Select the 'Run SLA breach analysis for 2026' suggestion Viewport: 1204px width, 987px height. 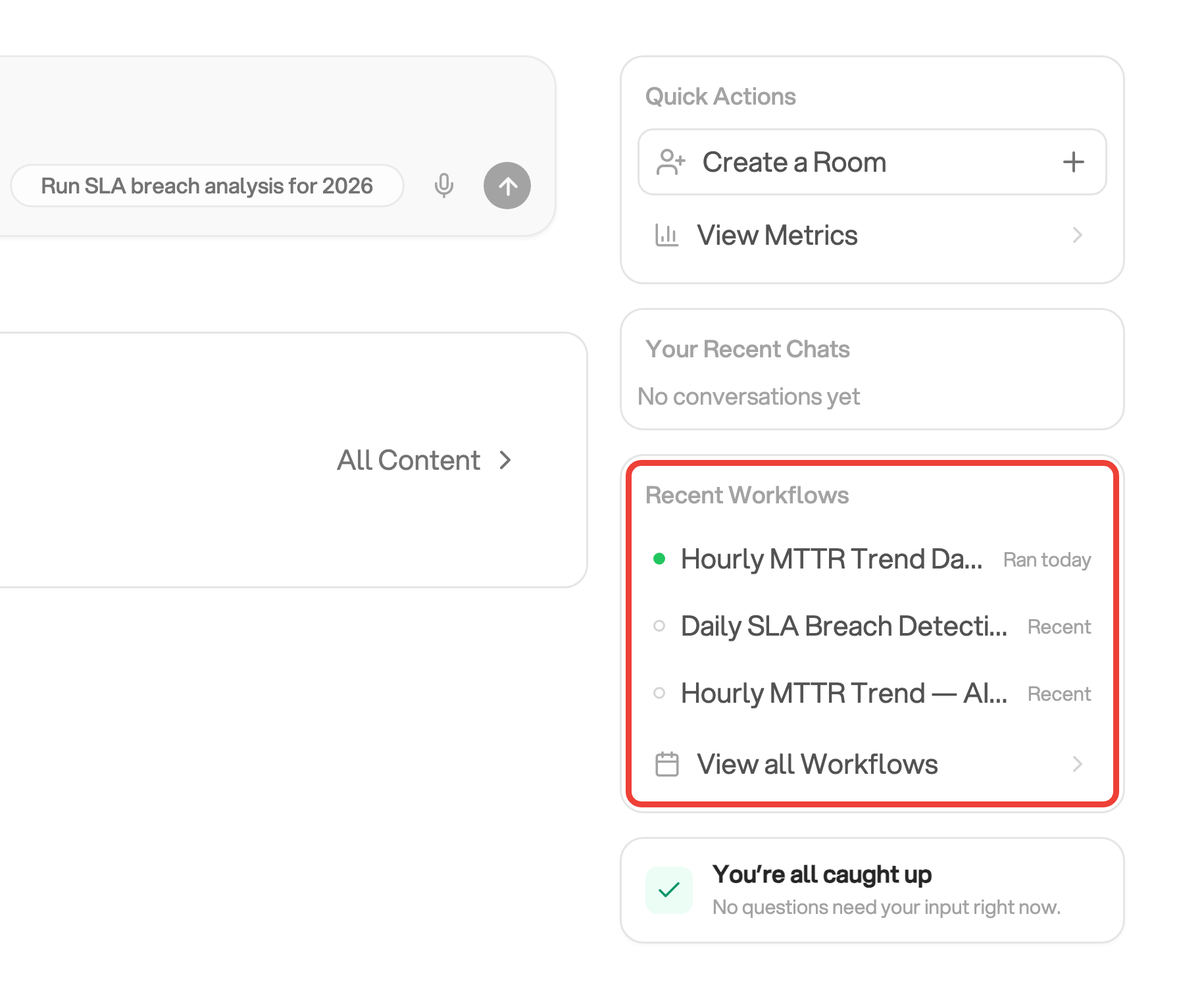click(x=207, y=186)
